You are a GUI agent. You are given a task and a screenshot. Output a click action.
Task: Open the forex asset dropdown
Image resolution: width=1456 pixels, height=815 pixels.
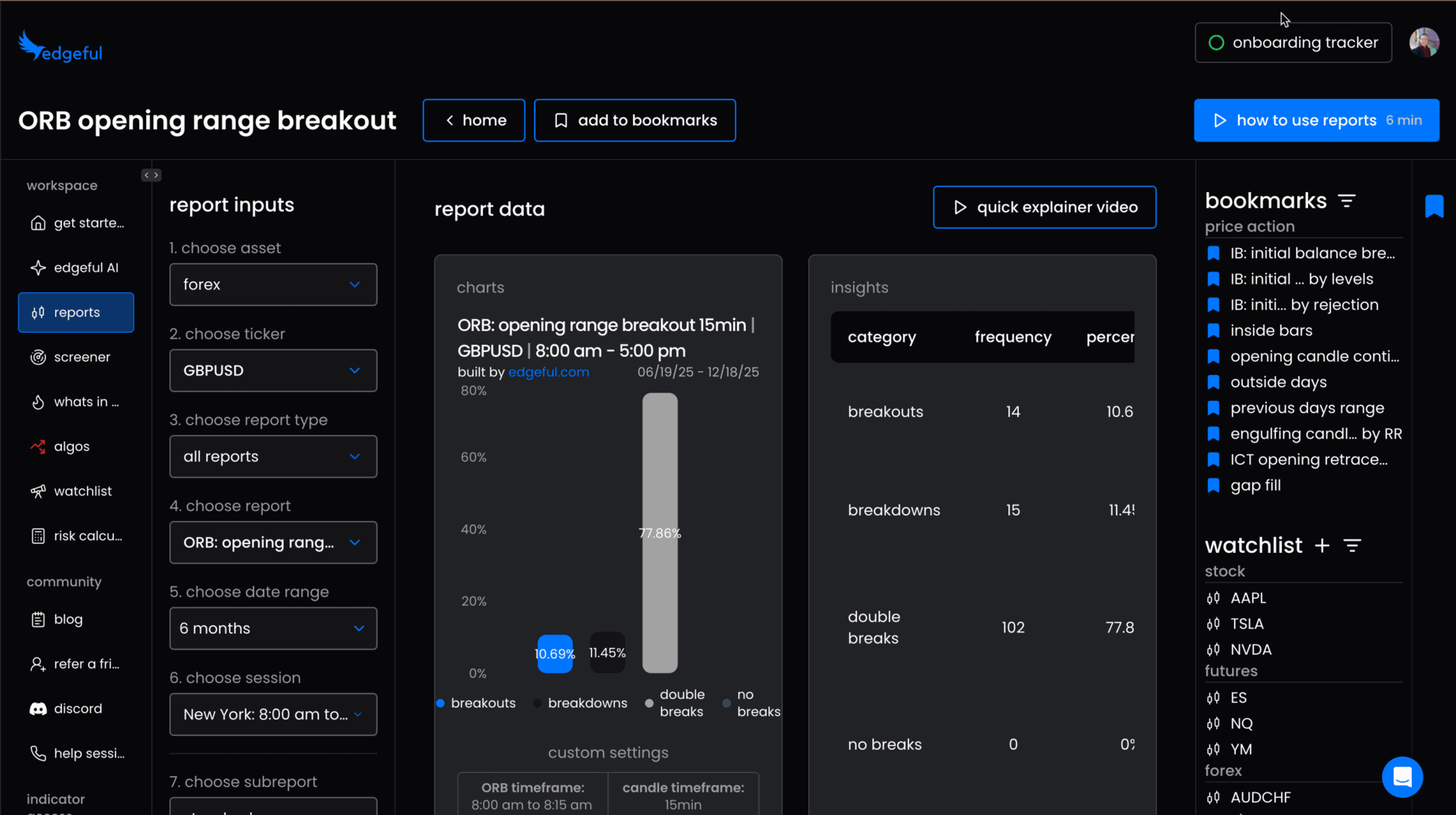click(273, 285)
